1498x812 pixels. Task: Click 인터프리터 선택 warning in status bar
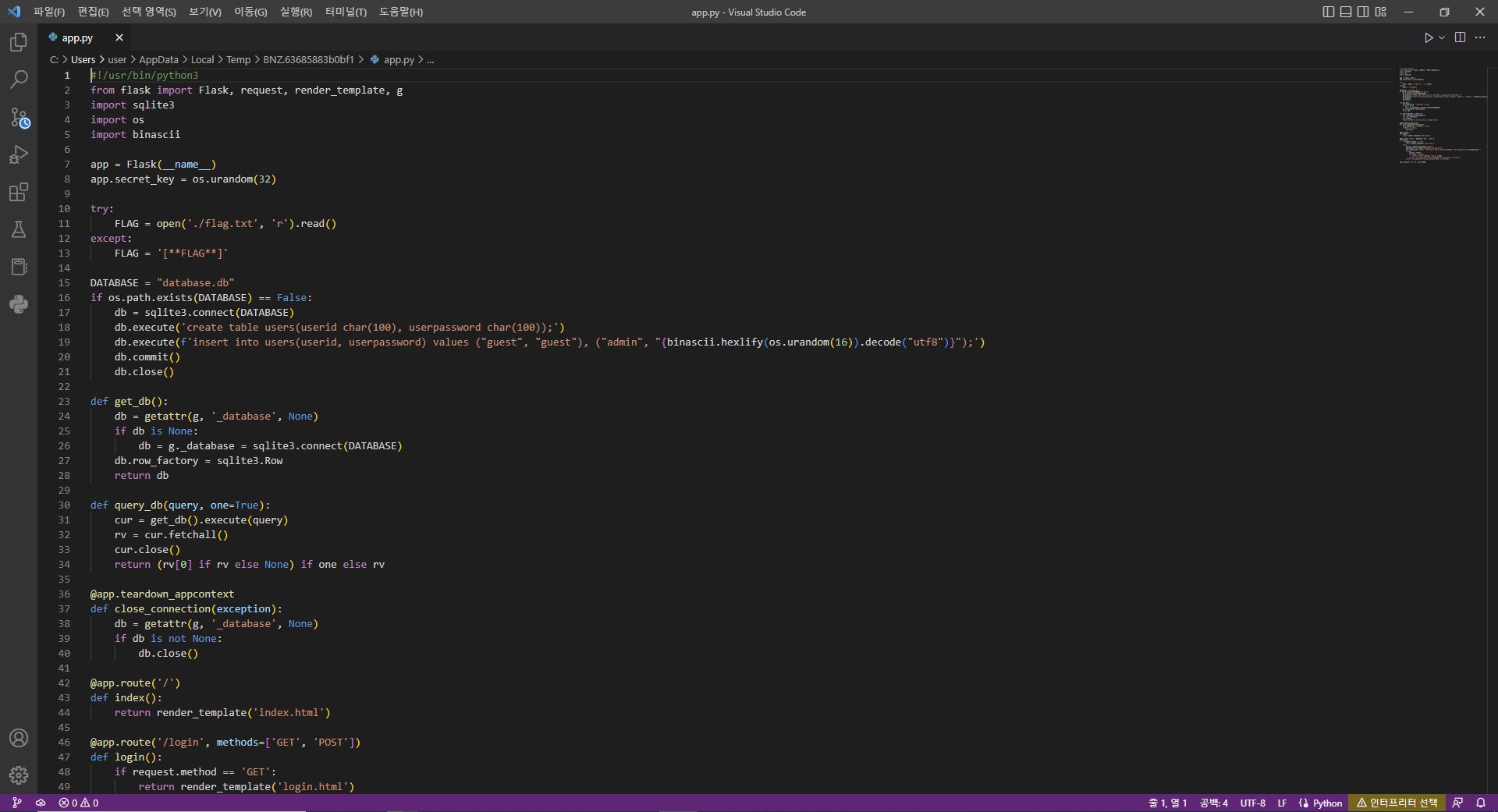tap(1397, 803)
